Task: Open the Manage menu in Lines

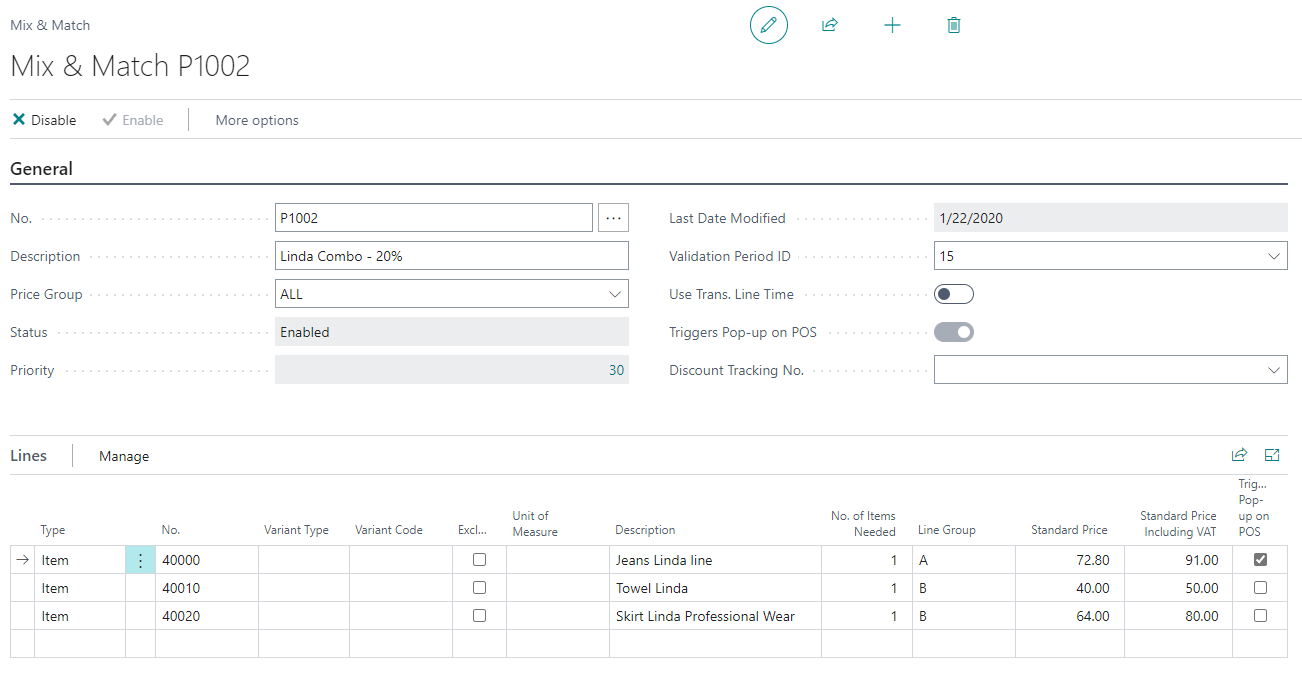Action: tap(124, 456)
